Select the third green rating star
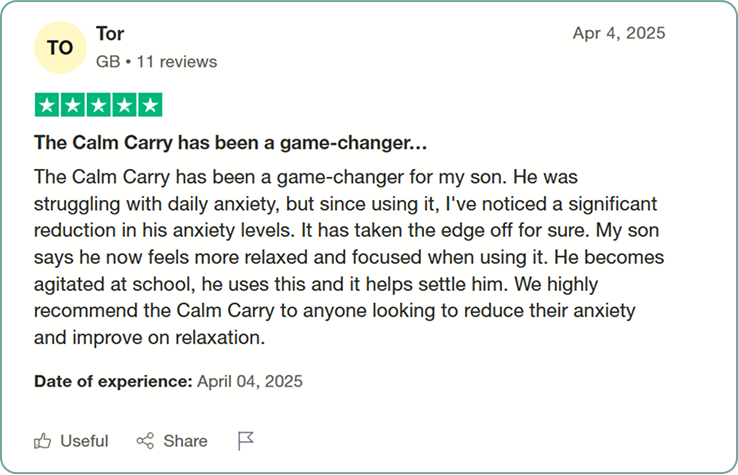 (x=98, y=105)
